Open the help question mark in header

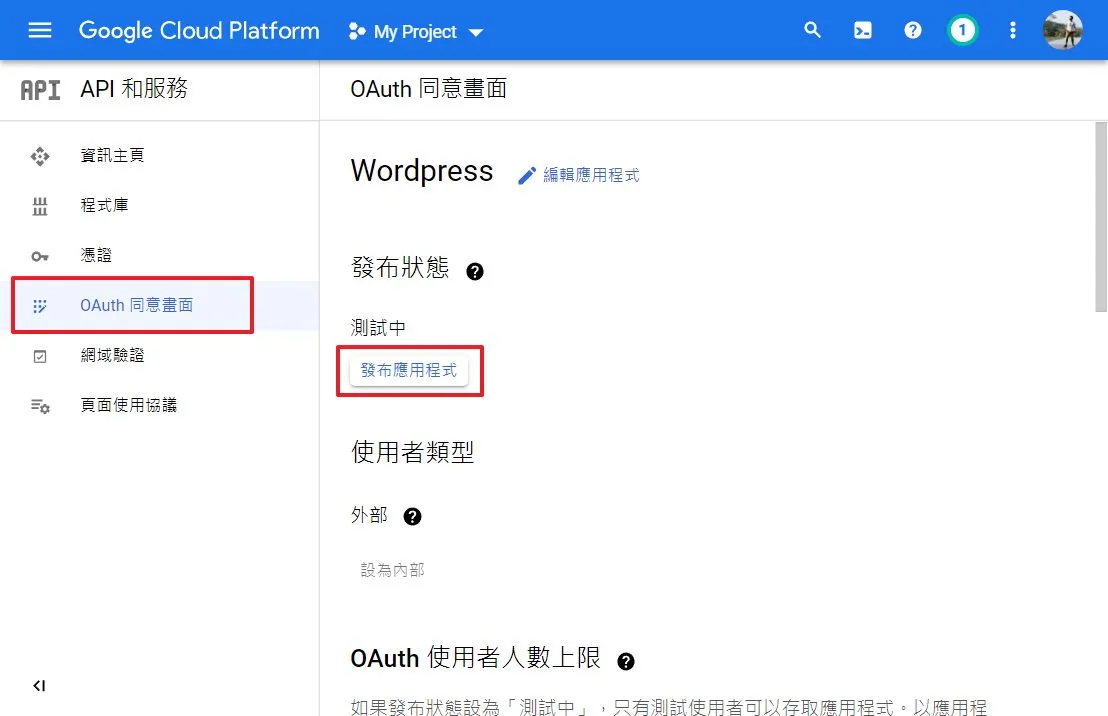[x=913, y=30]
